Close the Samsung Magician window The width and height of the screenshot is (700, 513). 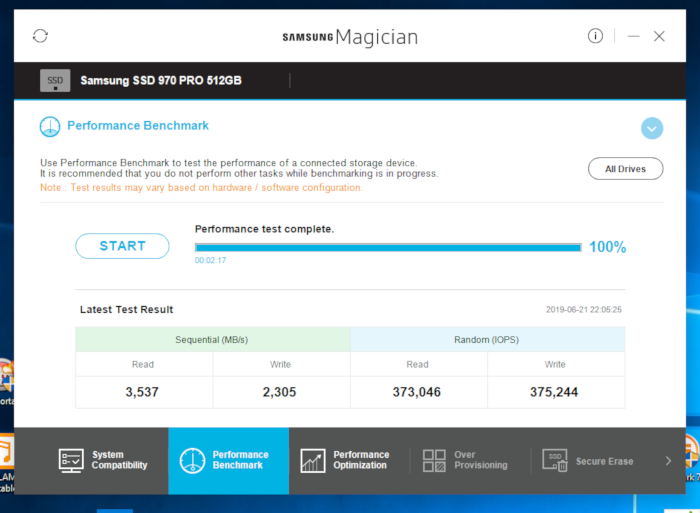tap(659, 36)
